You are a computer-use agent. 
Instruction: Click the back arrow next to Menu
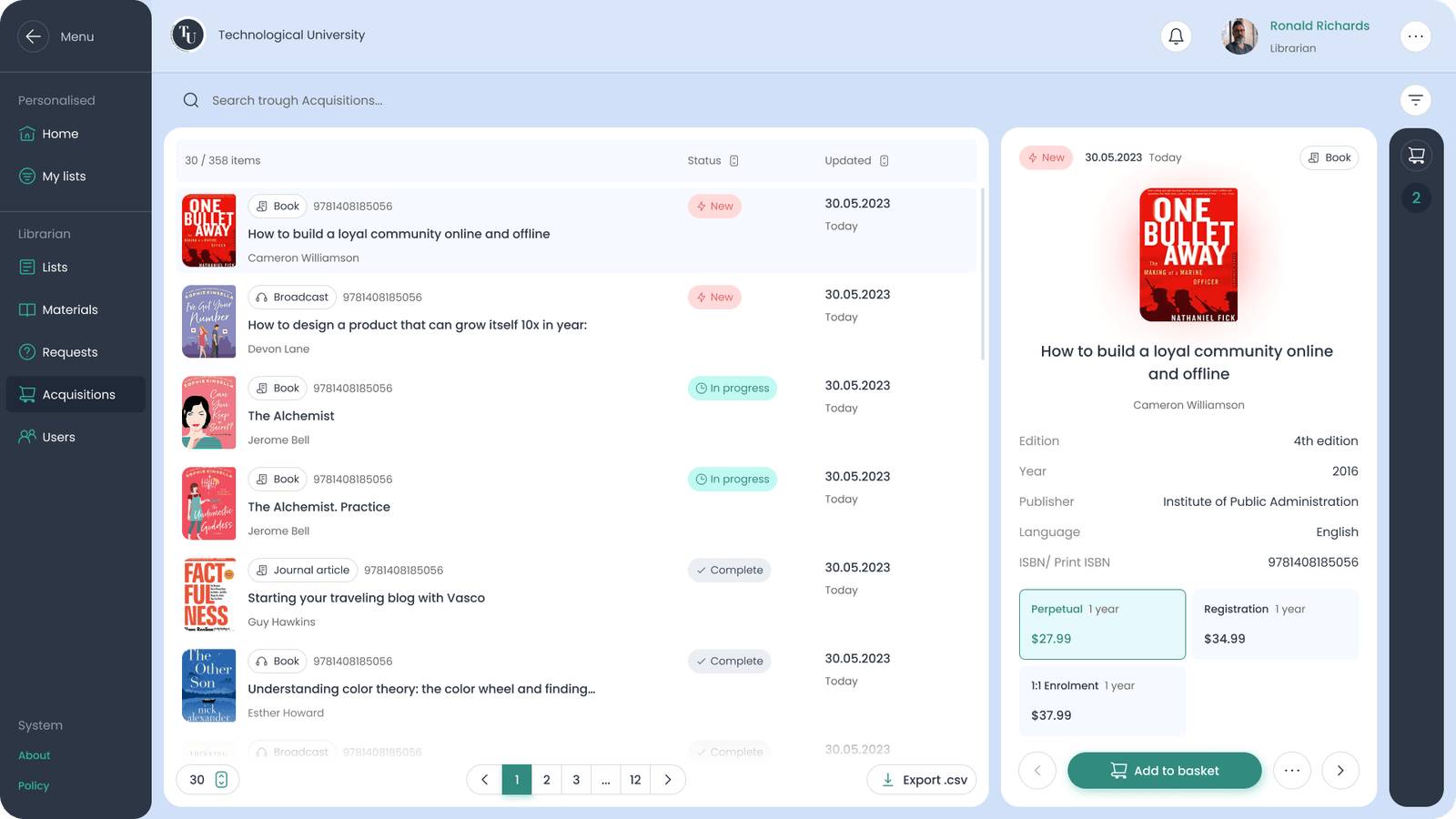pos(34,36)
